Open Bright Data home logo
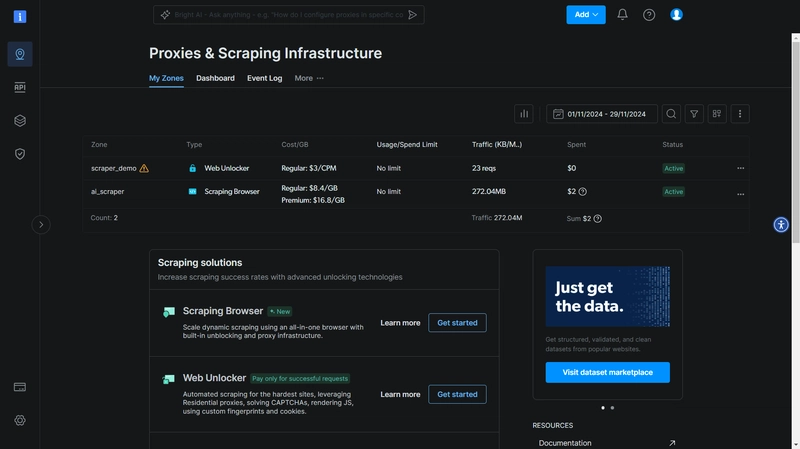Screen dimensions: 800x449 20,17
